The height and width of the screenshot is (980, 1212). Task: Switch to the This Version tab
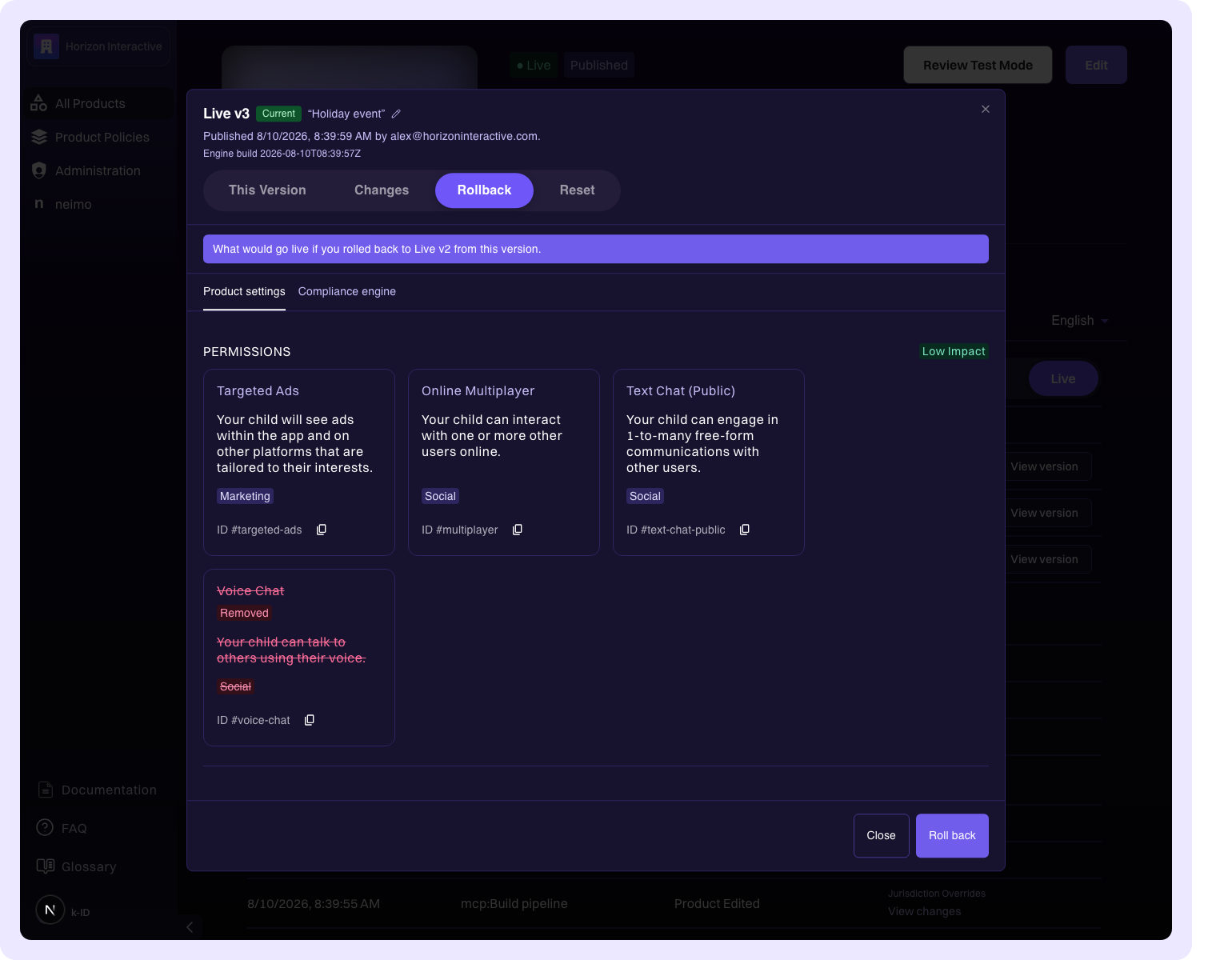267,190
